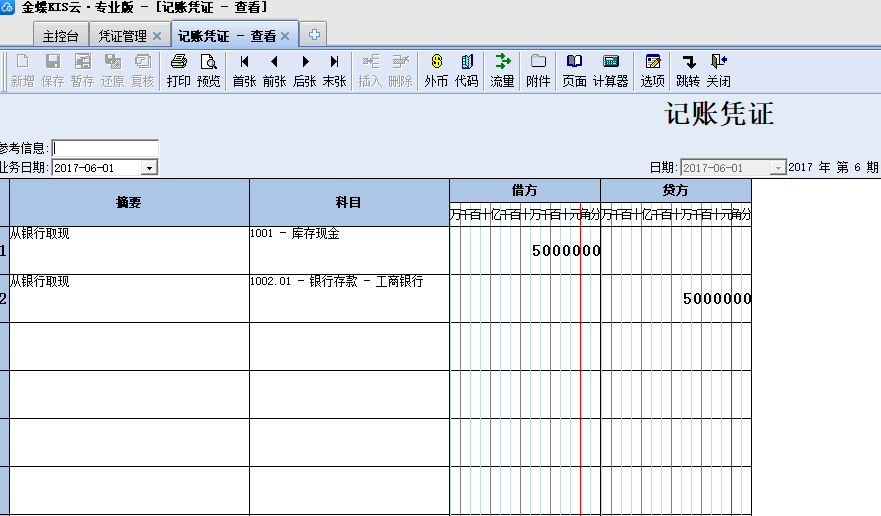The image size is (881, 516).
Task: Click the 关闭 (Close) toolbar icon
Action: (x=719, y=70)
